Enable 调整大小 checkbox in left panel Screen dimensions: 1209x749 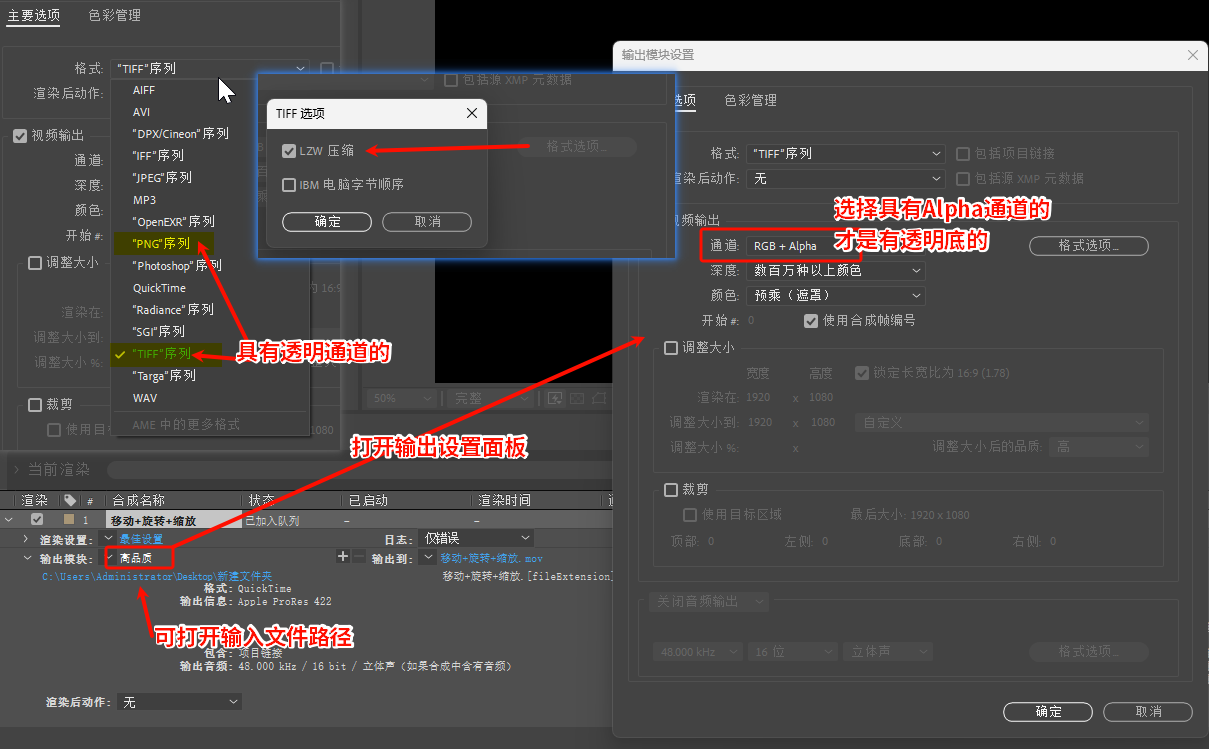coord(35,263)
